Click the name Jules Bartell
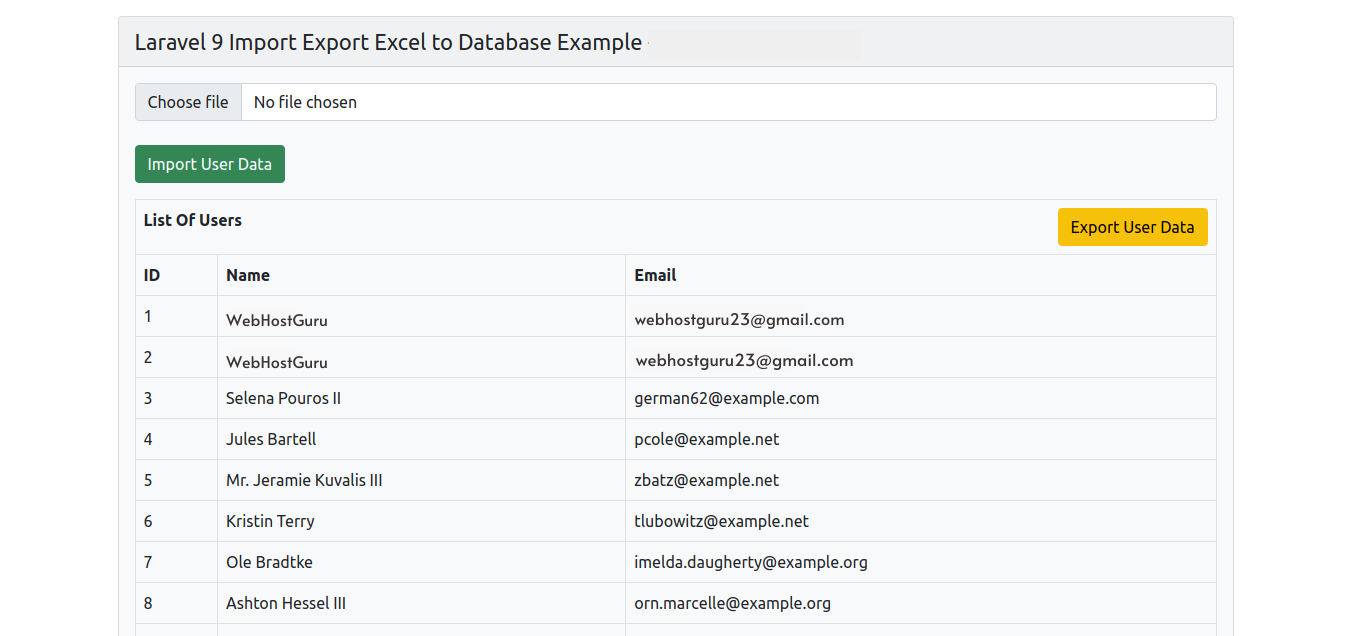The height and width of the screenshot is (636, 1351). [271, 439]
